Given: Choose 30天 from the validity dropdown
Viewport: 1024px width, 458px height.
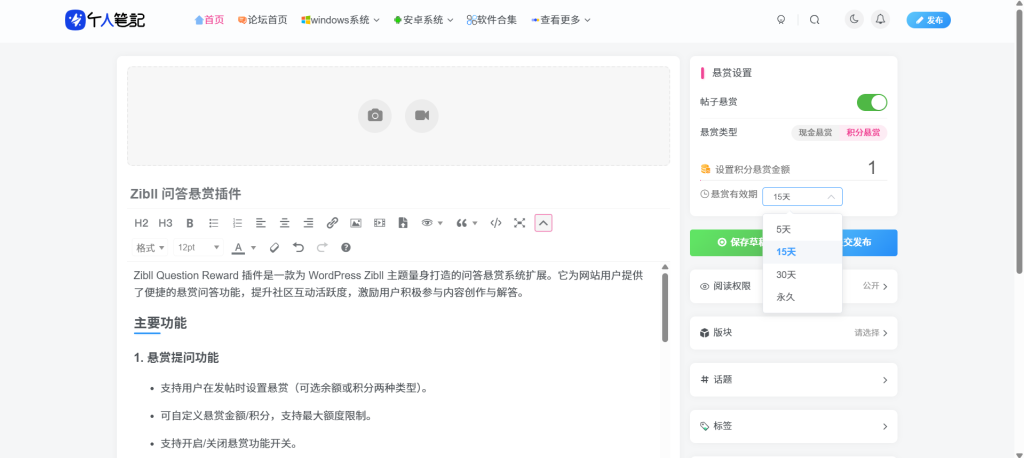Looking at the screenshot, I should pyautogui.click(x=786, y=275).
